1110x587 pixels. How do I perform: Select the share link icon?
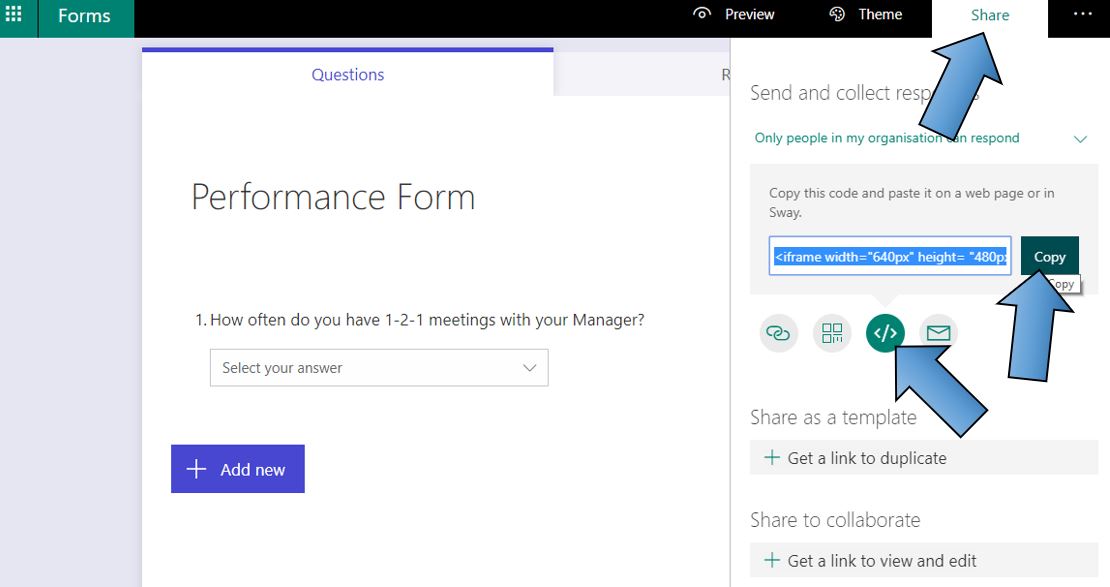[778, 333]
